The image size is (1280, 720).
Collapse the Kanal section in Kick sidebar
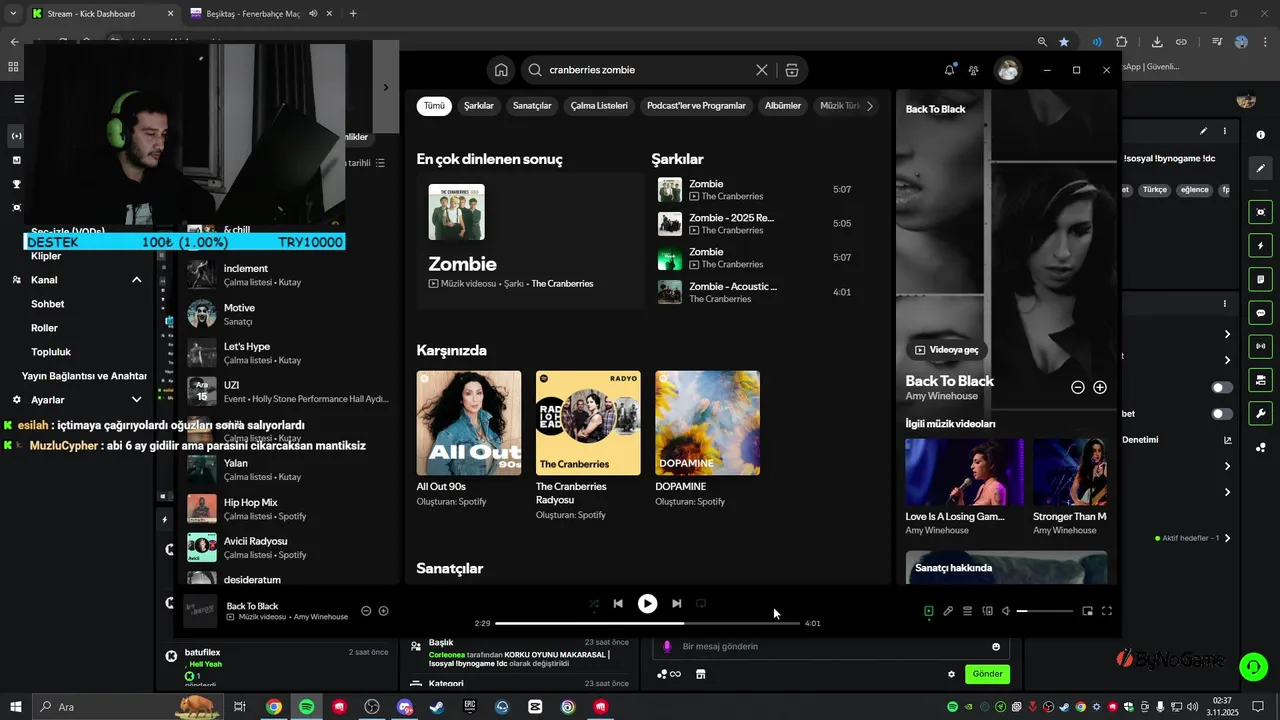coord(137,280)
